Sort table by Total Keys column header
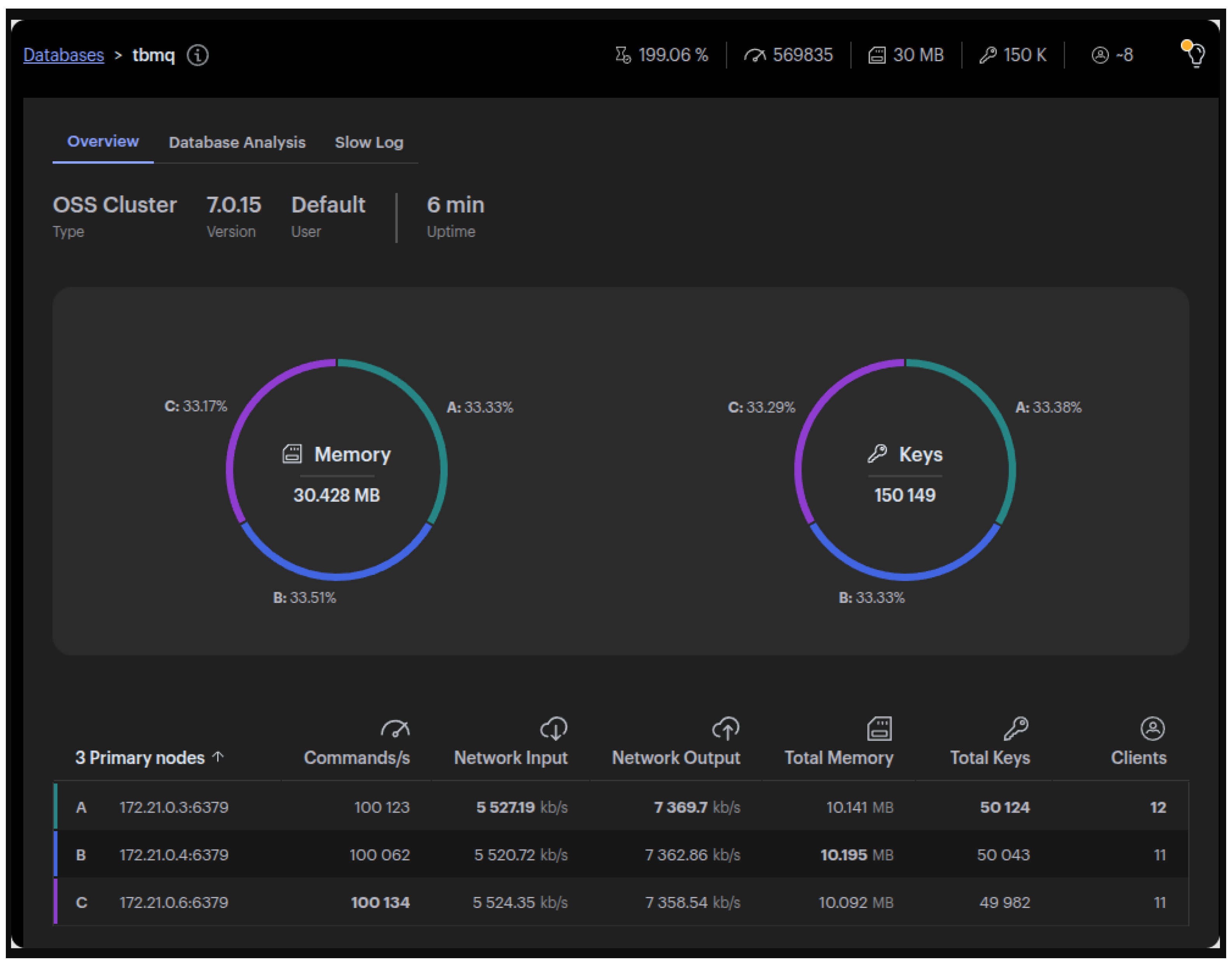This screenshot has height=966, width=1232. (x=990, y=758)
